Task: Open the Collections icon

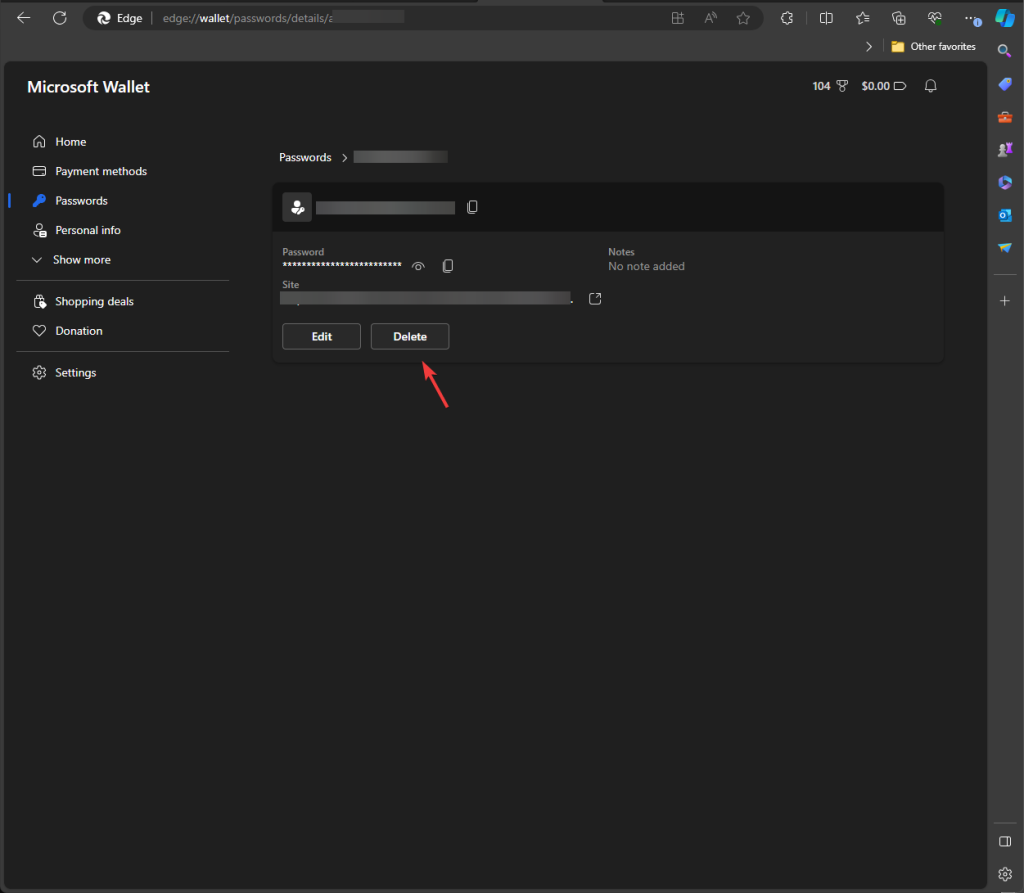Action: pos(899,18)
